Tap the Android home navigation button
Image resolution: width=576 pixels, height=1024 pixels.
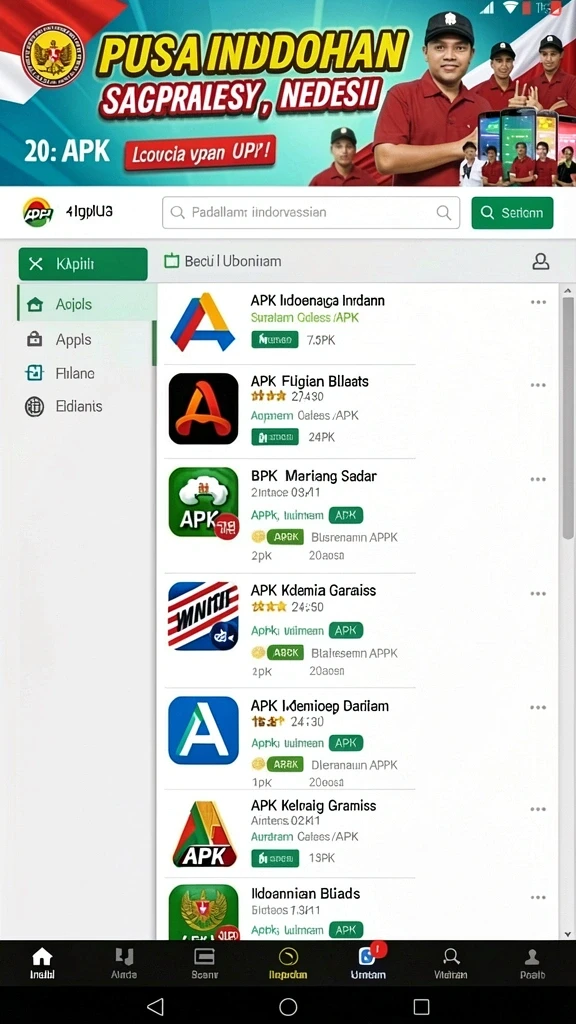[288, 1006]
